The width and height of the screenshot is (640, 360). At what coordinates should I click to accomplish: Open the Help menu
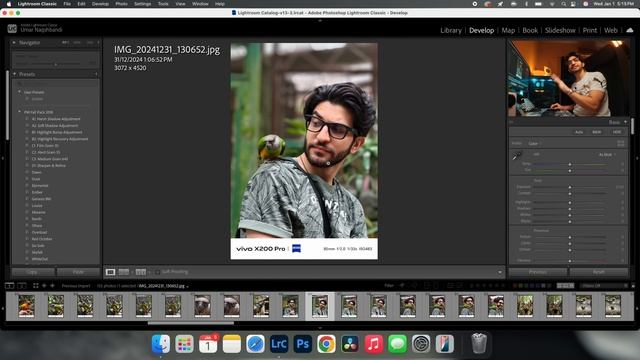(220, 4)
